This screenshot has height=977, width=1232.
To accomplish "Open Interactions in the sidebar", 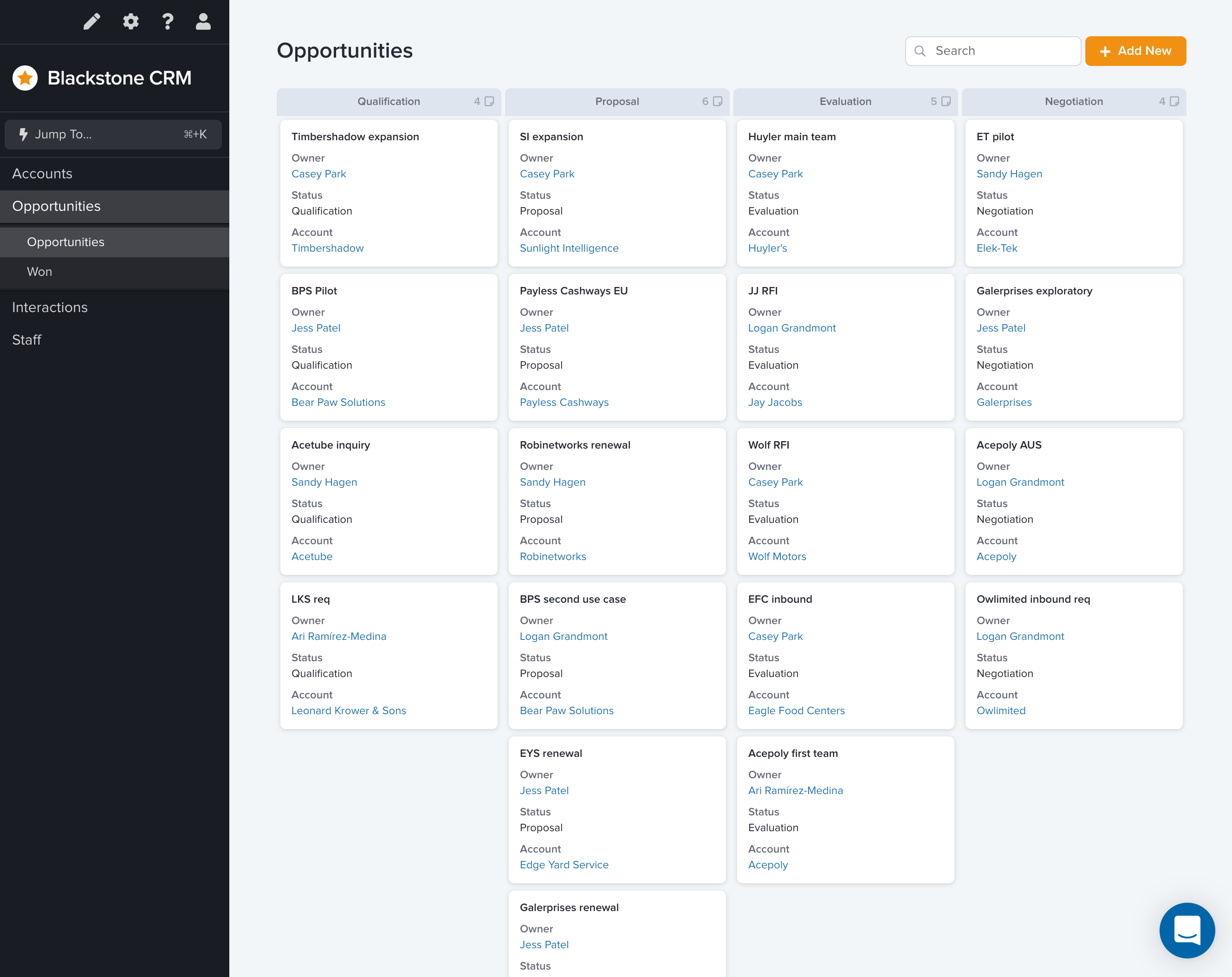I will (114, 307).
